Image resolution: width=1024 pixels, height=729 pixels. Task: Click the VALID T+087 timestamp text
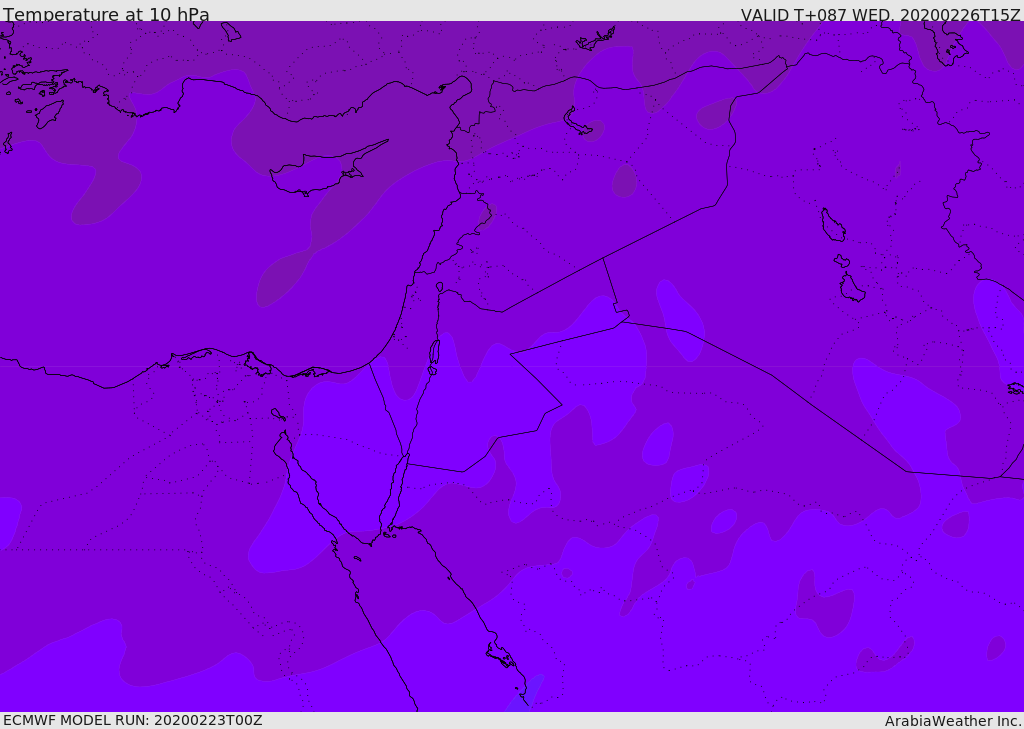pos(880,14)
